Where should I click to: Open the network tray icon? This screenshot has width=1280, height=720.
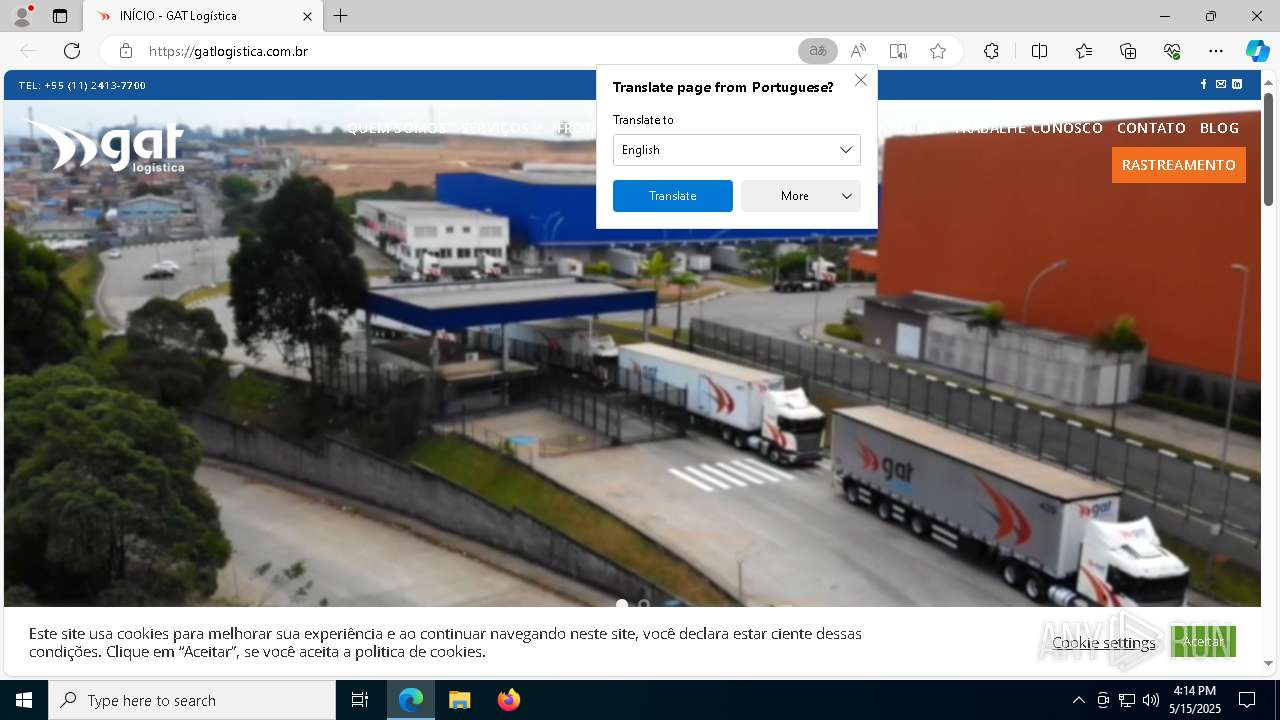point(1127,700)
